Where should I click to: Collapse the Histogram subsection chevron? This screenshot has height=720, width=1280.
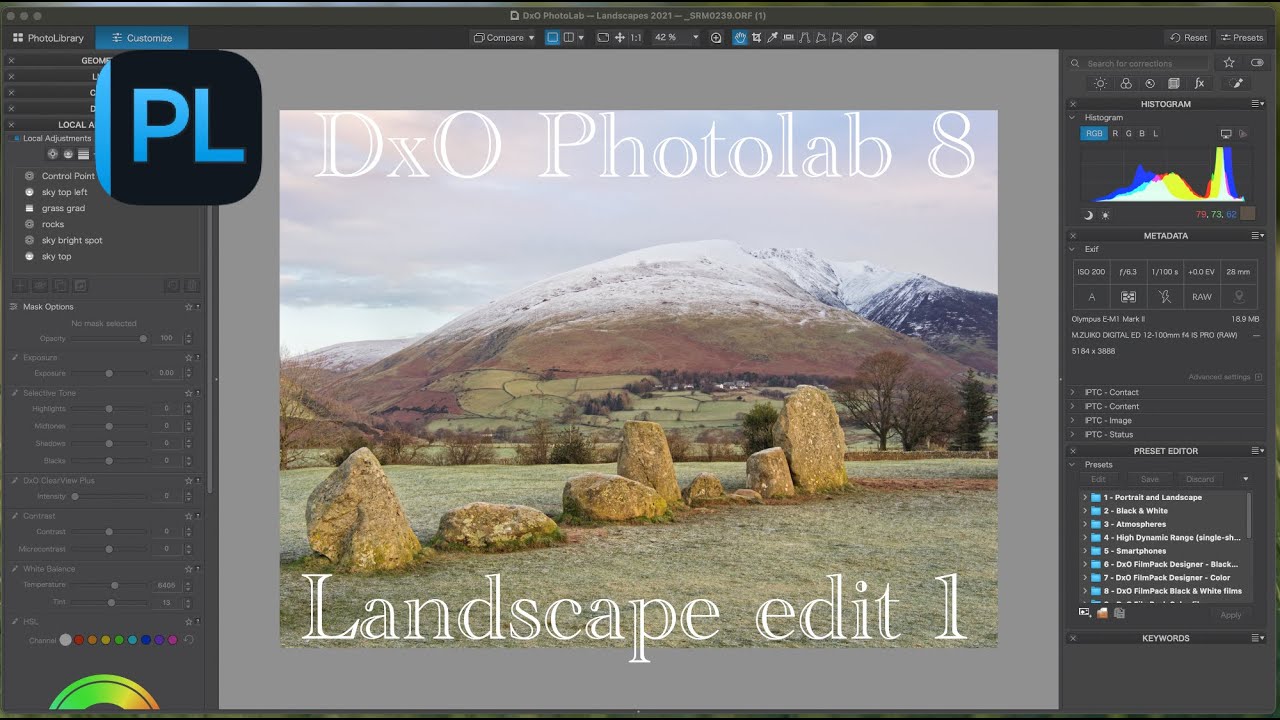click(x=1073, y=117)
